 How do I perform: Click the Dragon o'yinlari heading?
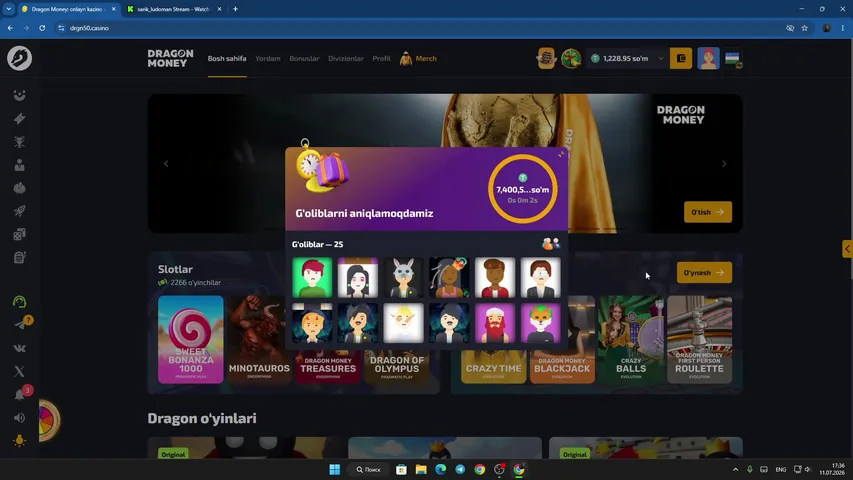point(202,418)
